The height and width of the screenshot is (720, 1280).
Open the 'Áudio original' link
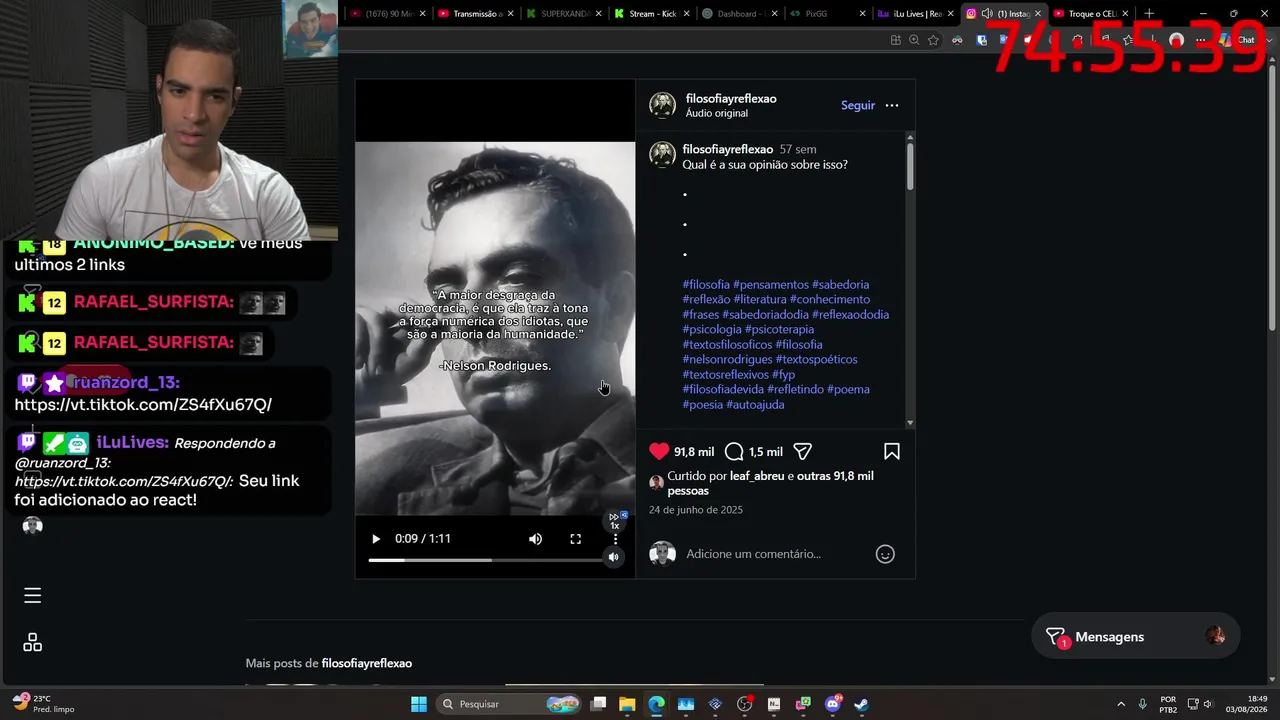[717, 114]
